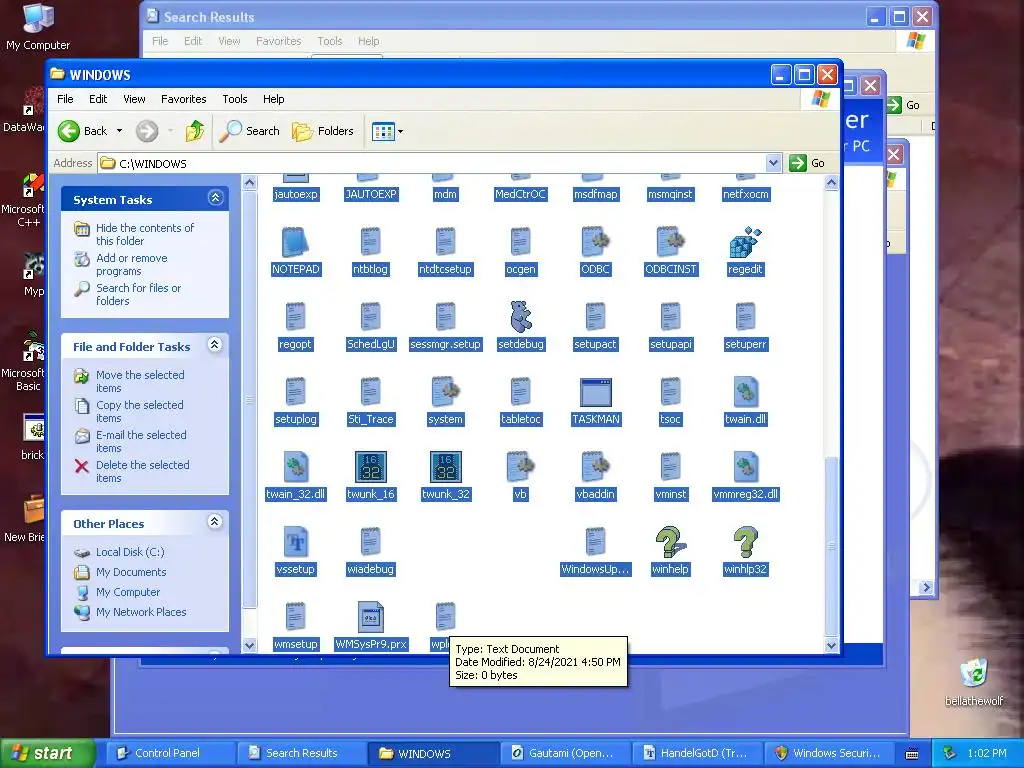Image resolution: width=1024 pixels, height=768 pixels.
Task: Open the Edit menu in WINDOWS window
Action: [98, 99]
